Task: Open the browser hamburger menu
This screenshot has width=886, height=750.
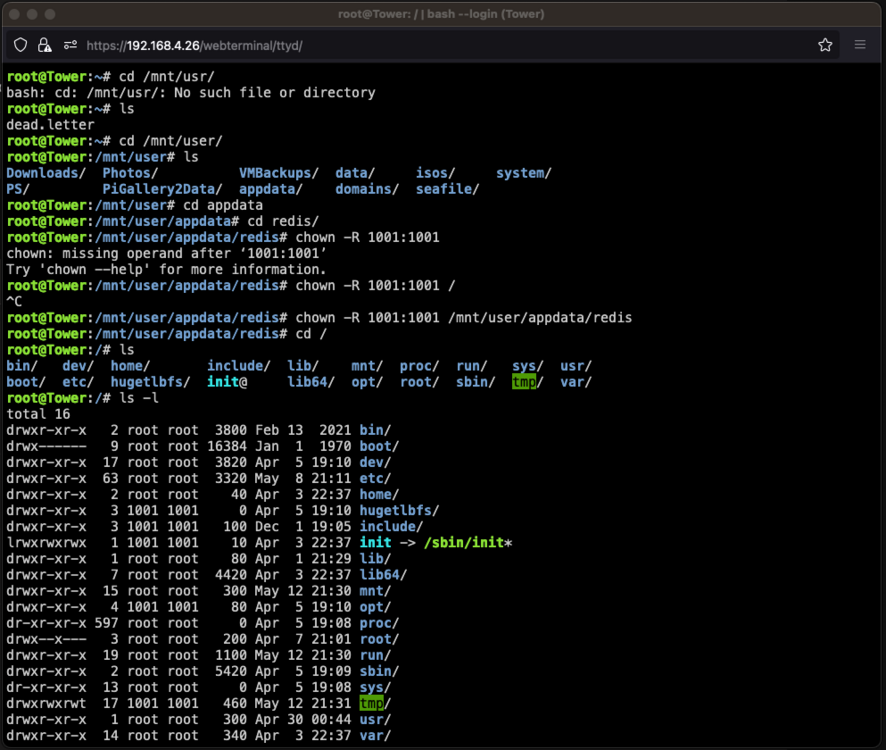Action: tap(860, 45)
